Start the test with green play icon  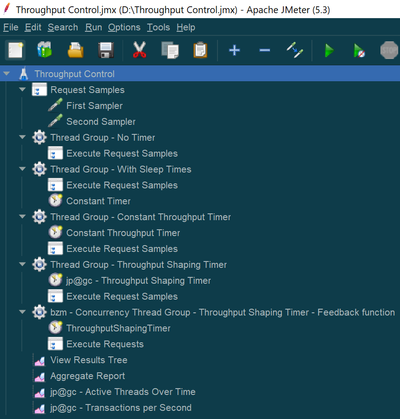(x=329, y=51)
